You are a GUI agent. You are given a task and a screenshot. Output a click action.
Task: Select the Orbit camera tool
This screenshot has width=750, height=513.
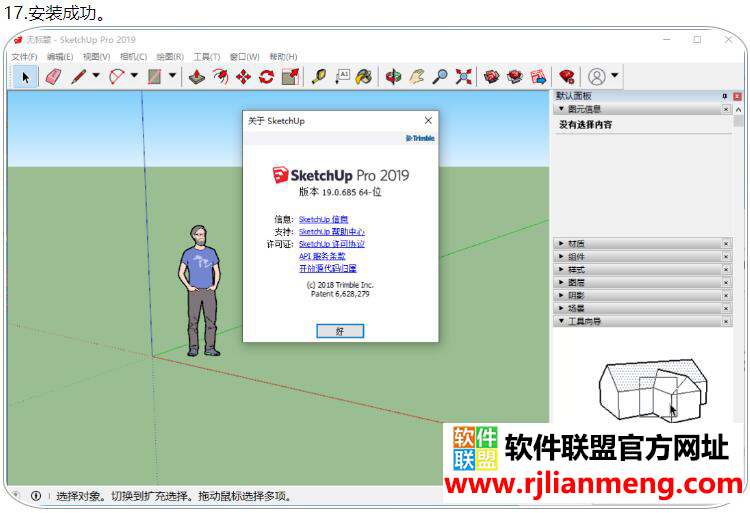(394, 76)
